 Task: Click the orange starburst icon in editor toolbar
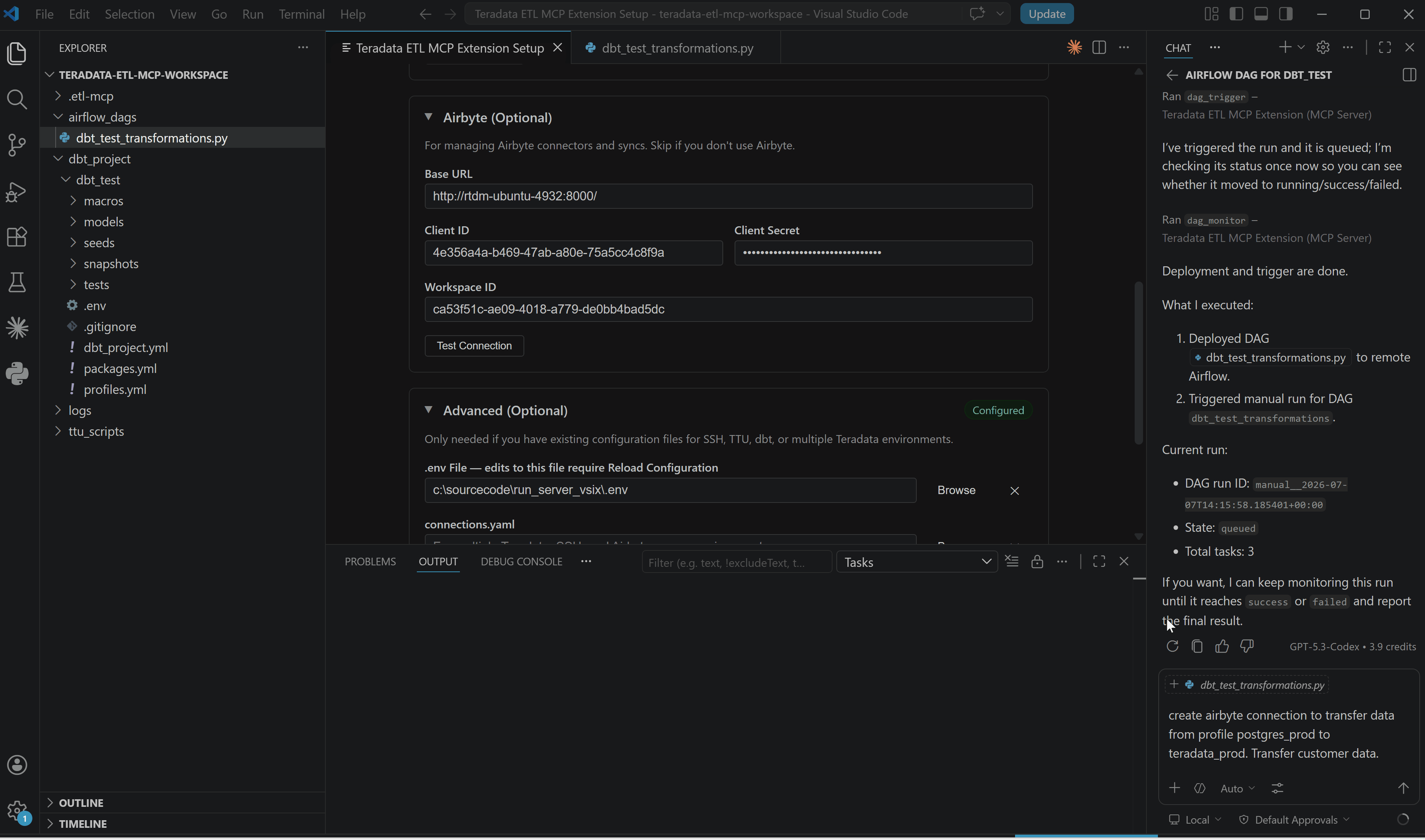1074,48
